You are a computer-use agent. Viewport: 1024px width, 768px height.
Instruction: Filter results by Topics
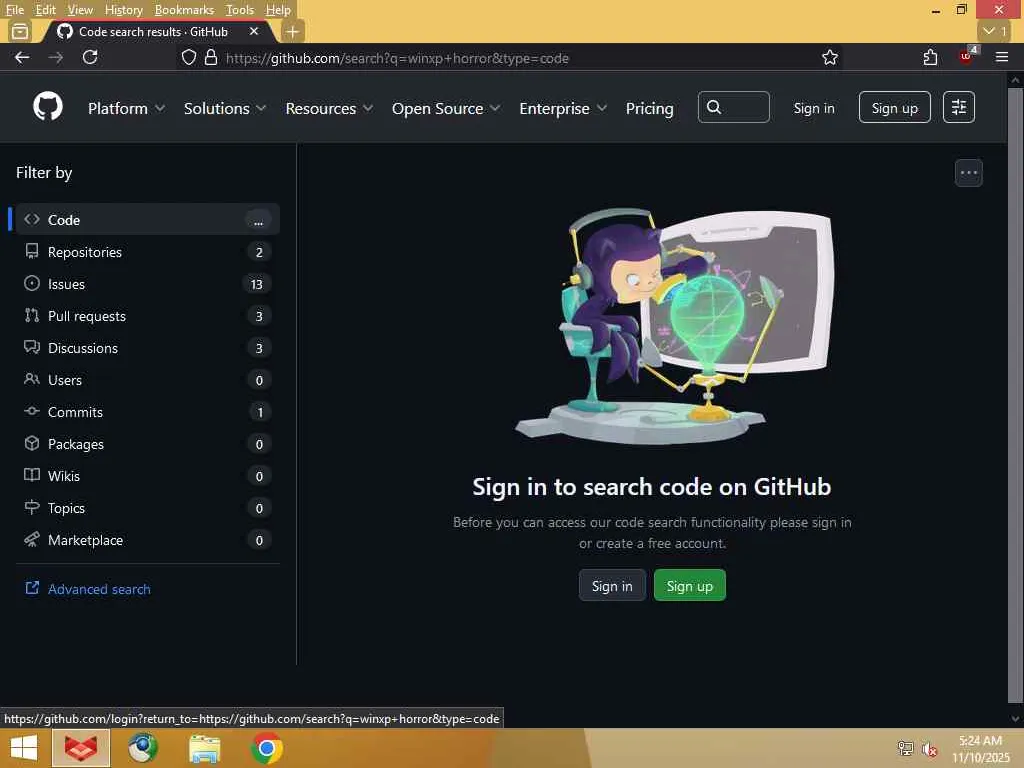(148, 507)
